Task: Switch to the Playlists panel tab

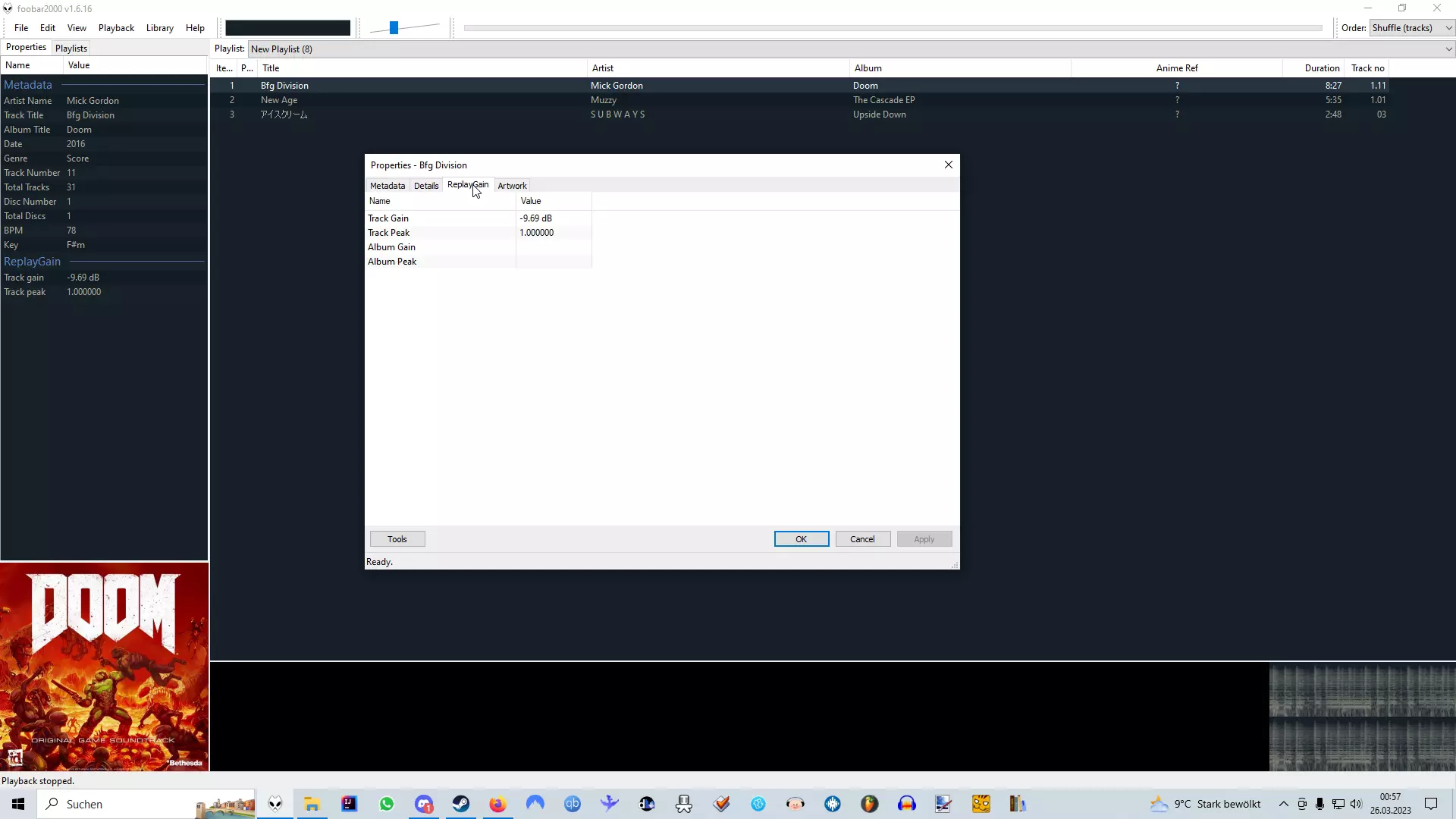Action: click(71, 48)
